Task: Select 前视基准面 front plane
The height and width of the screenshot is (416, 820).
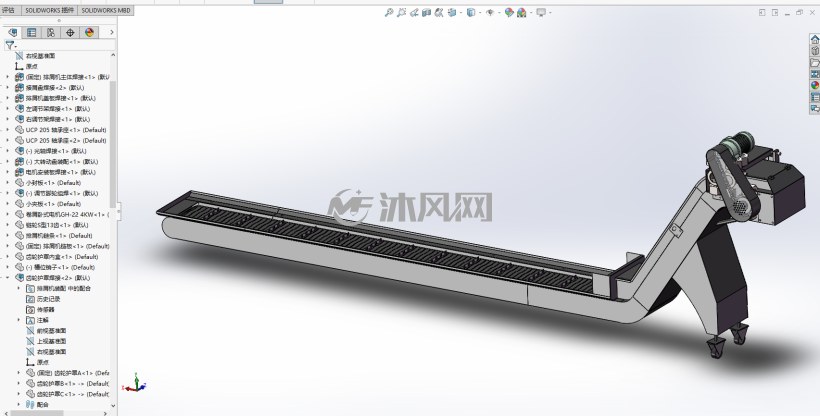Action: coord(51,331)
